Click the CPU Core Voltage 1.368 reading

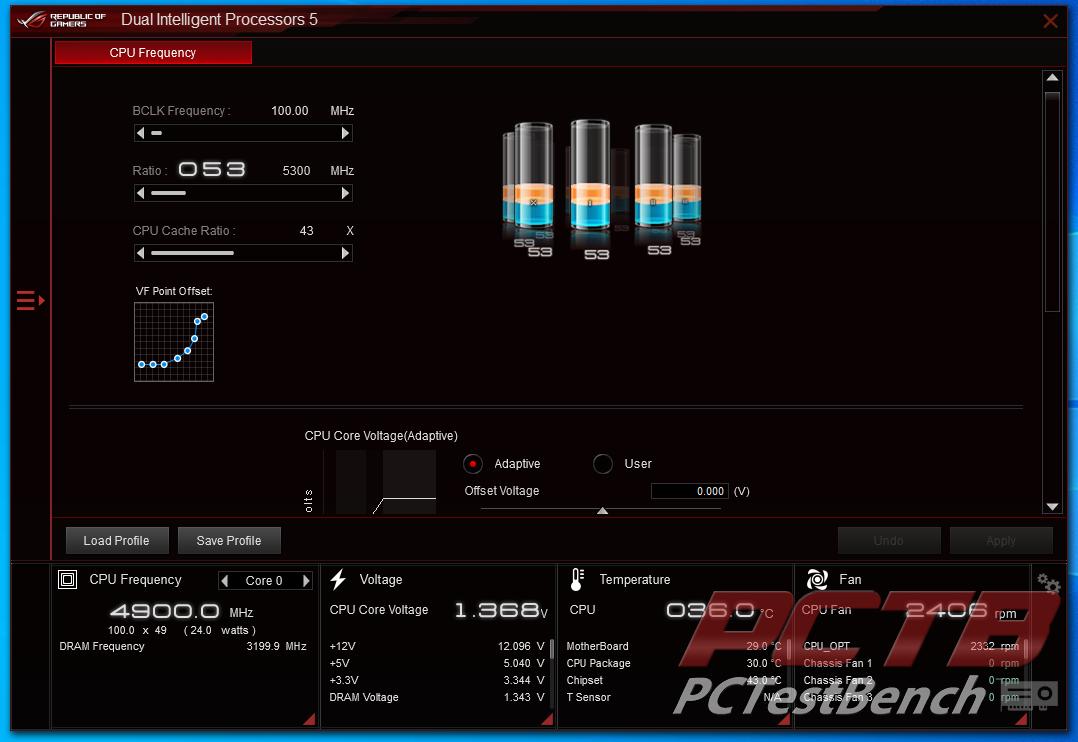click(x=501, y=610)
